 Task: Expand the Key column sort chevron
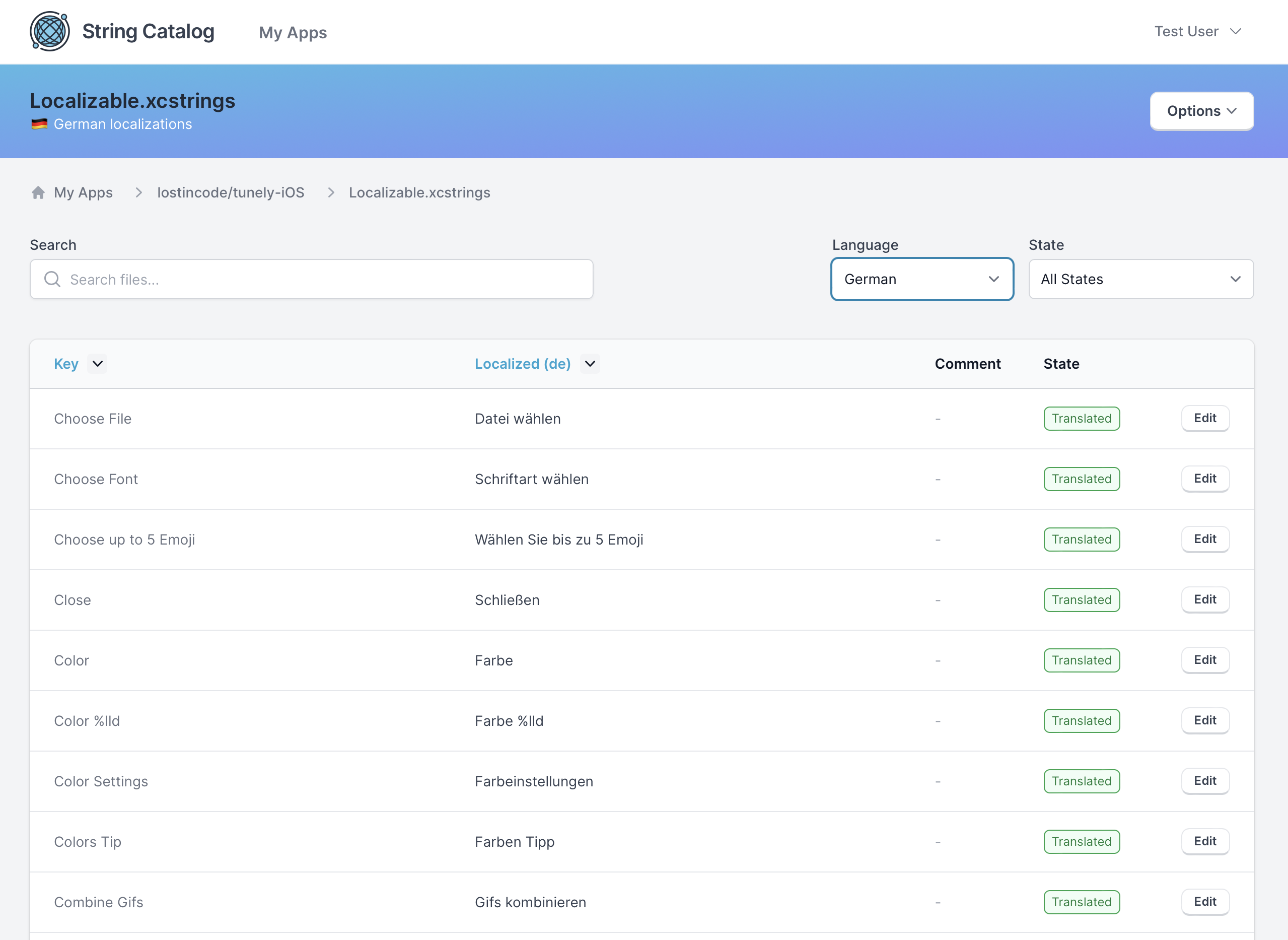97,364
